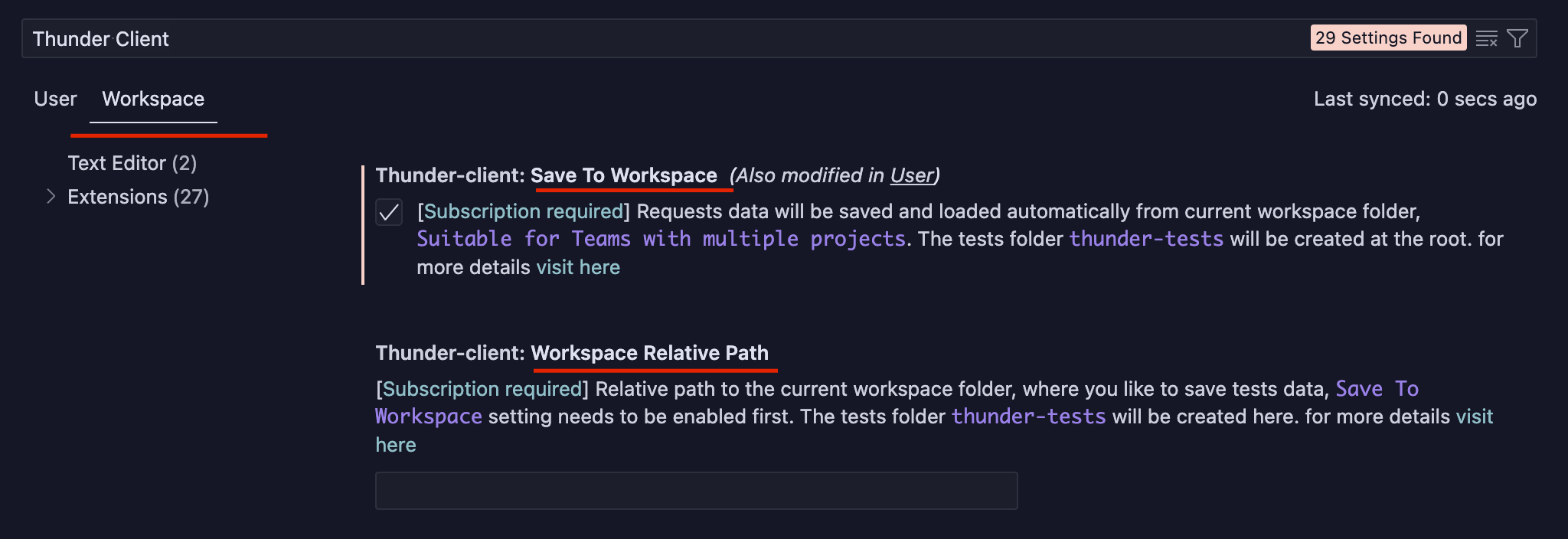
Task: Focus the Workspace Relative Path text field
Action: pos(696,491)
